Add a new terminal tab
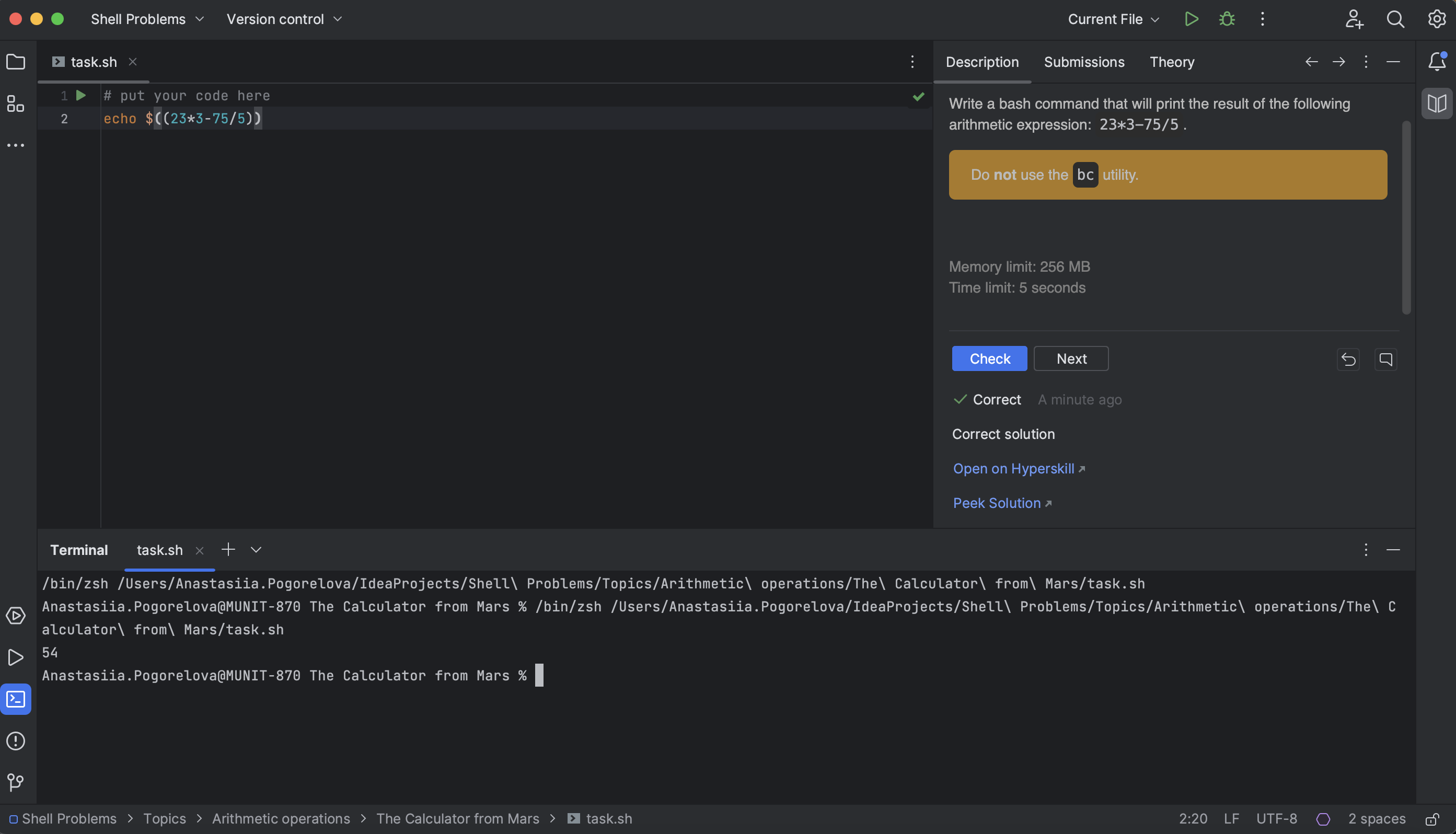 [x=228, y=550]
